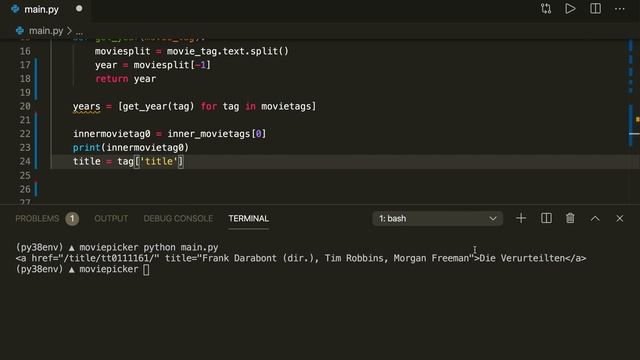Click line number 16 in the gutter
The width and height of the screenshot is (640, 360).
[x=25, y=51]
